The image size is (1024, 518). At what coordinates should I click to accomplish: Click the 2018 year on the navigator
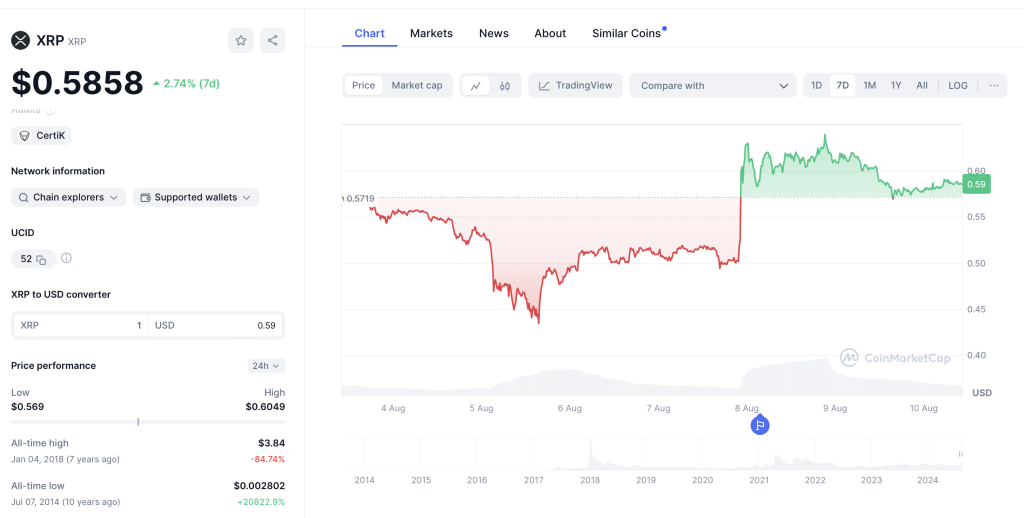[590, 480]
